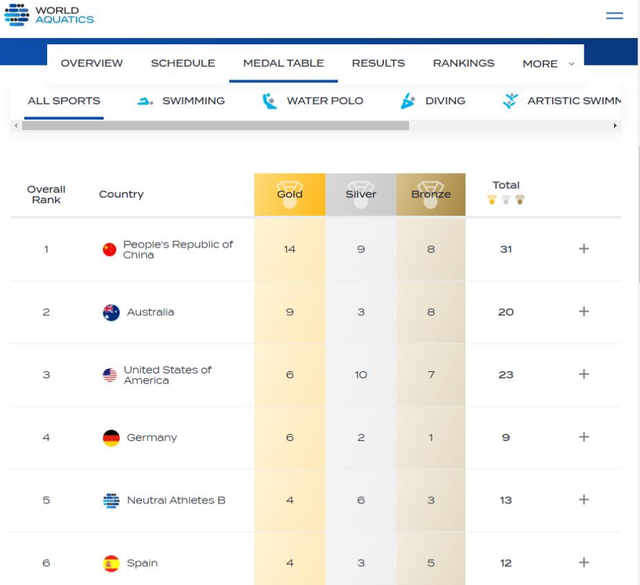Click the Gold column header
The image size is (640, 585).
[x=290, y=194]
